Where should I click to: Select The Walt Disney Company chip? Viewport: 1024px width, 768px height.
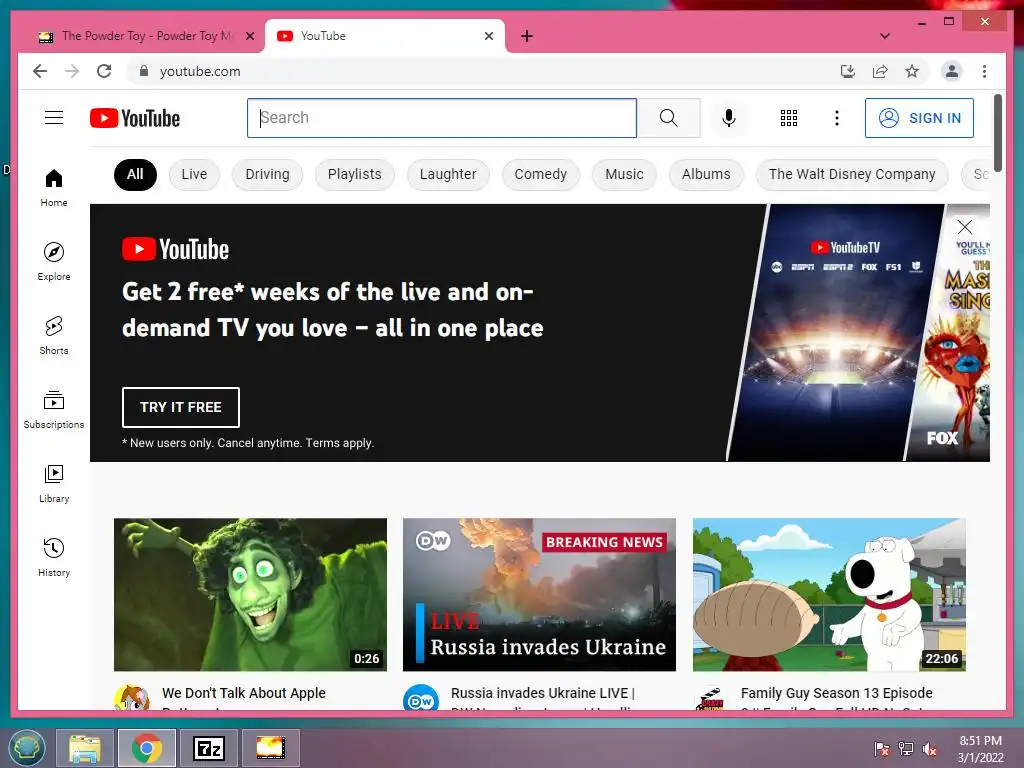click(x=852, y=174)
